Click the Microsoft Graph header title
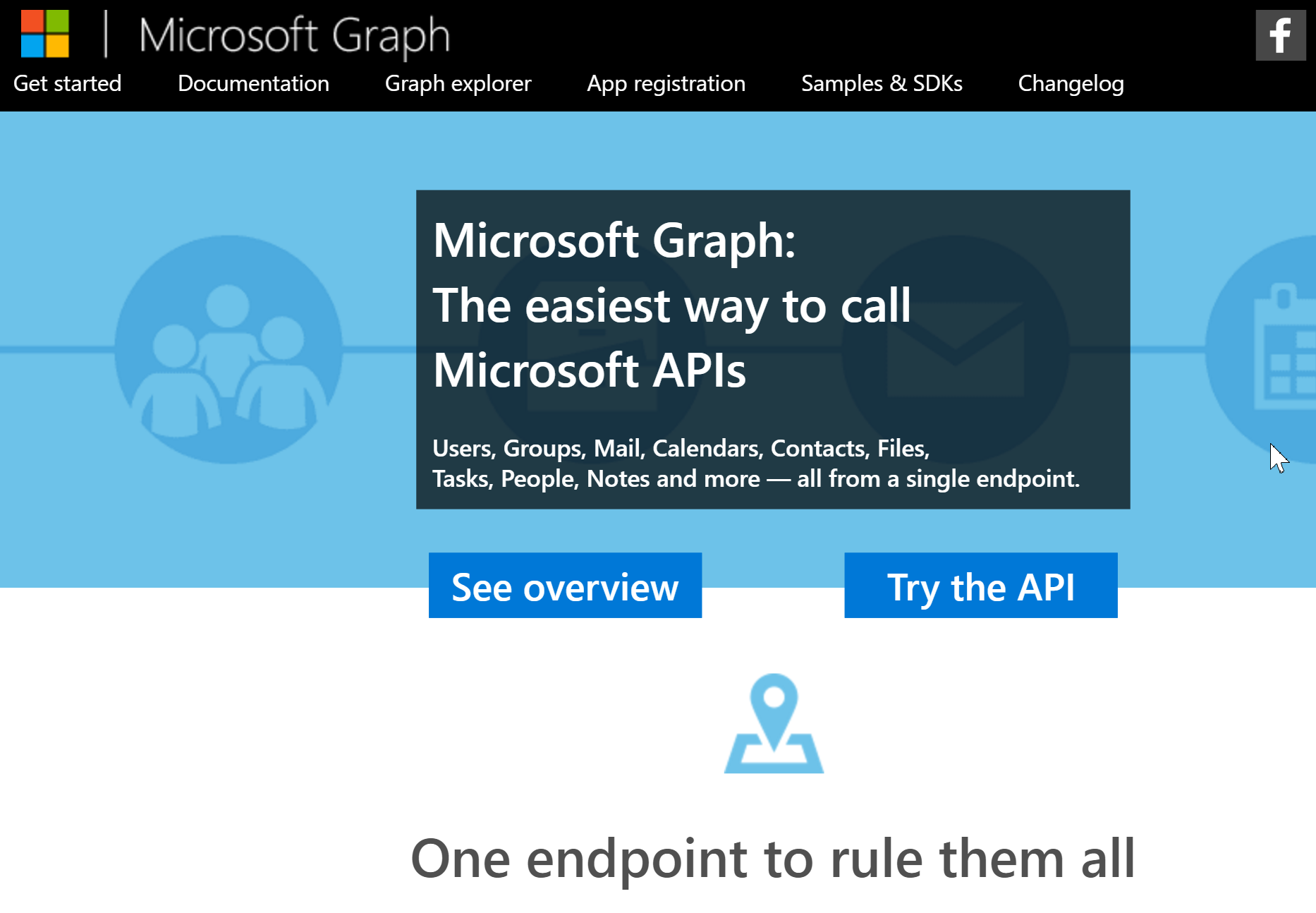This screenshot has width=1316, height=913. [295, 35]
